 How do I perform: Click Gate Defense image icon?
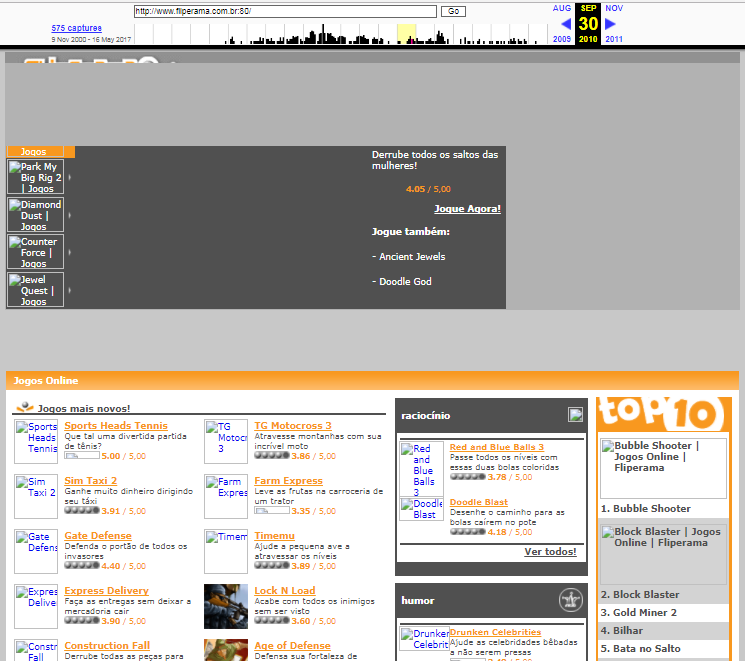click(x=36, y=551)
